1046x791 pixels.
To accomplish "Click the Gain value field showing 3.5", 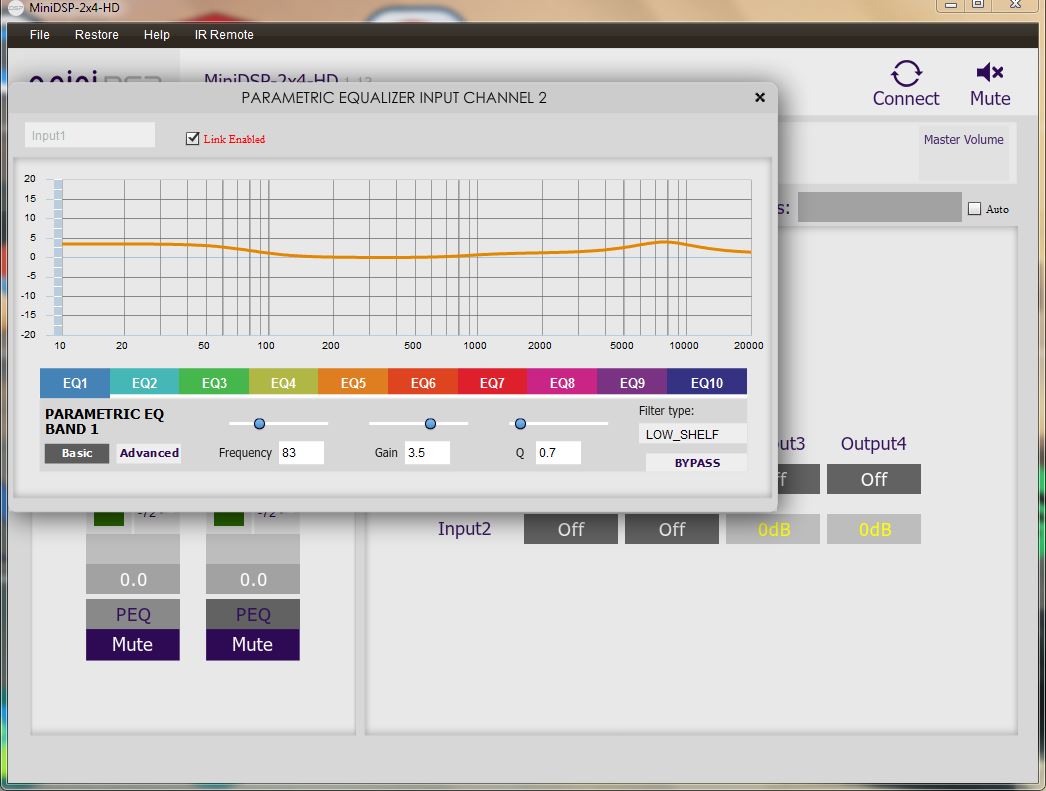I will click(x=427, y=452).
